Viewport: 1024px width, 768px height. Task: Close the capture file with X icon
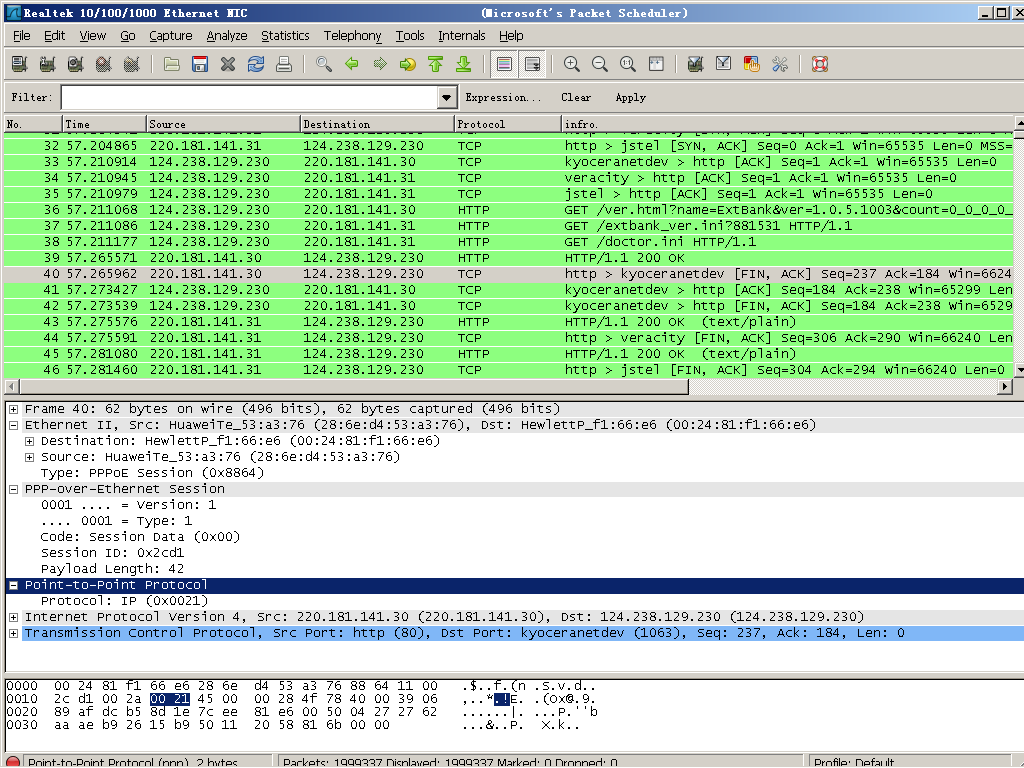coord(228,64)
